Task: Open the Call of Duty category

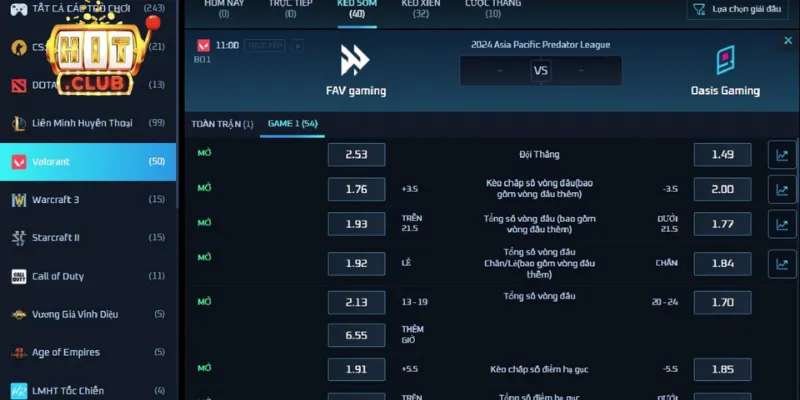Action: 88,276
